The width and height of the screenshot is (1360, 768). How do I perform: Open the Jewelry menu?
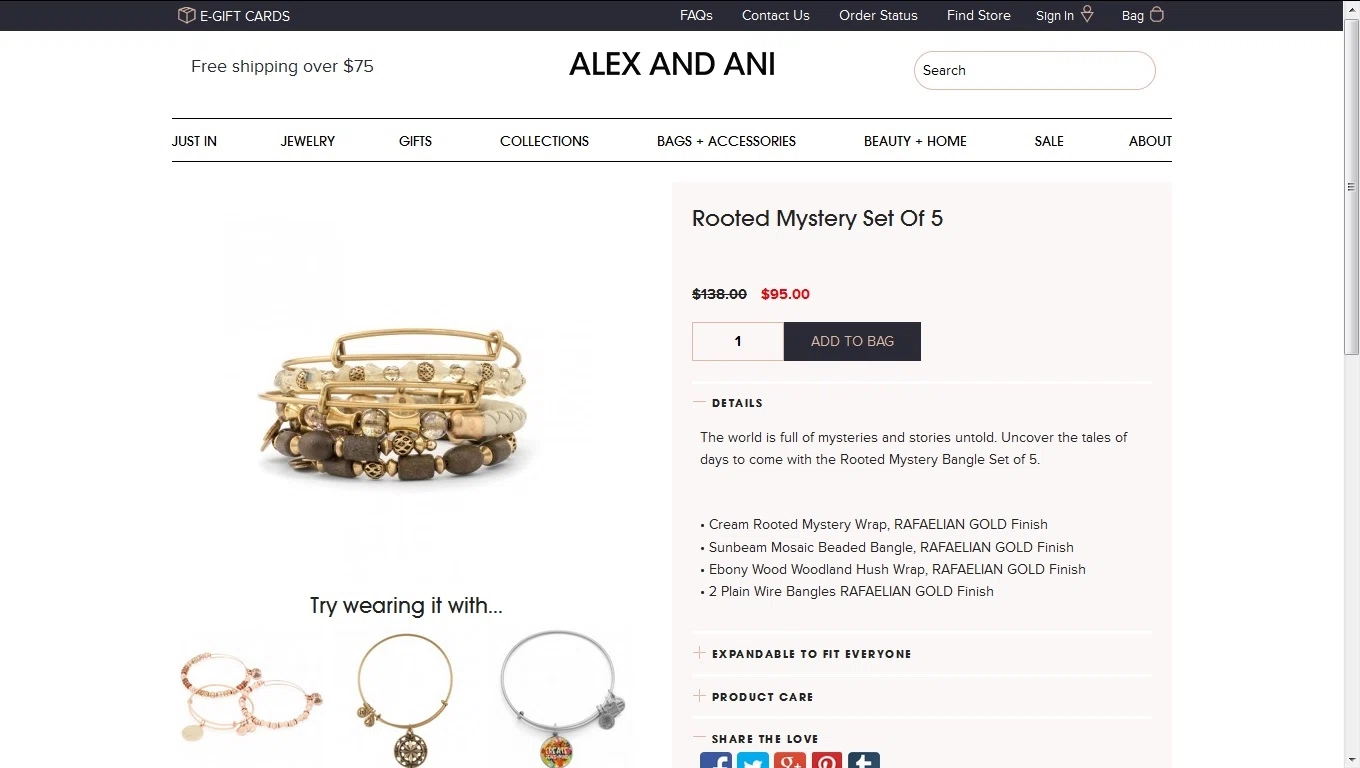(308, 141)
